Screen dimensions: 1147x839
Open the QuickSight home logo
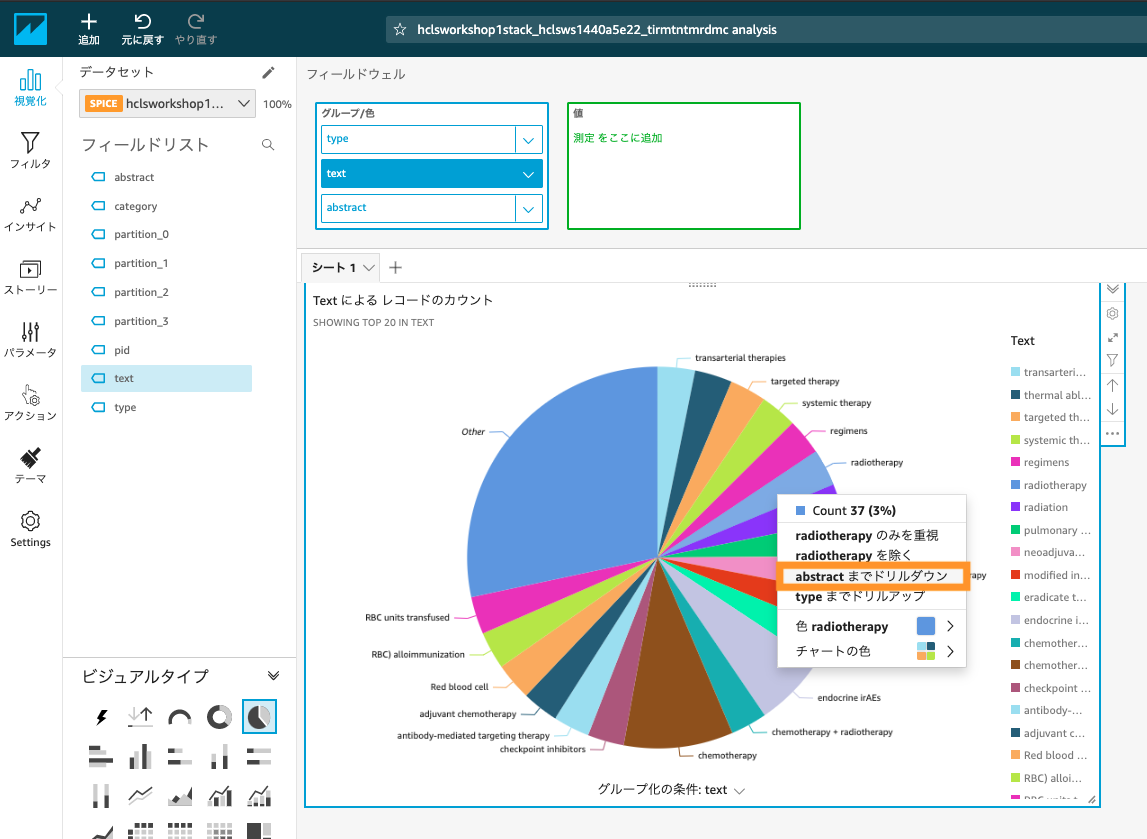click(x=30, y=29)
